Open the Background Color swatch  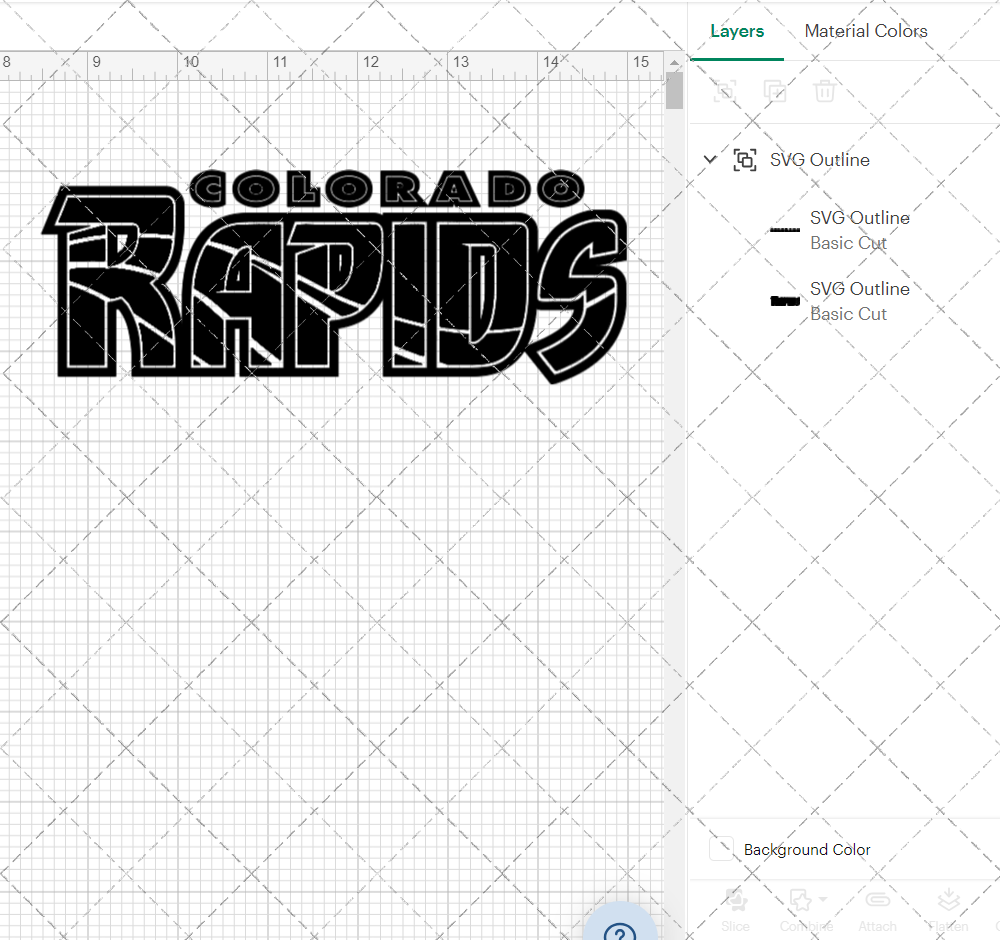[721, 849]
